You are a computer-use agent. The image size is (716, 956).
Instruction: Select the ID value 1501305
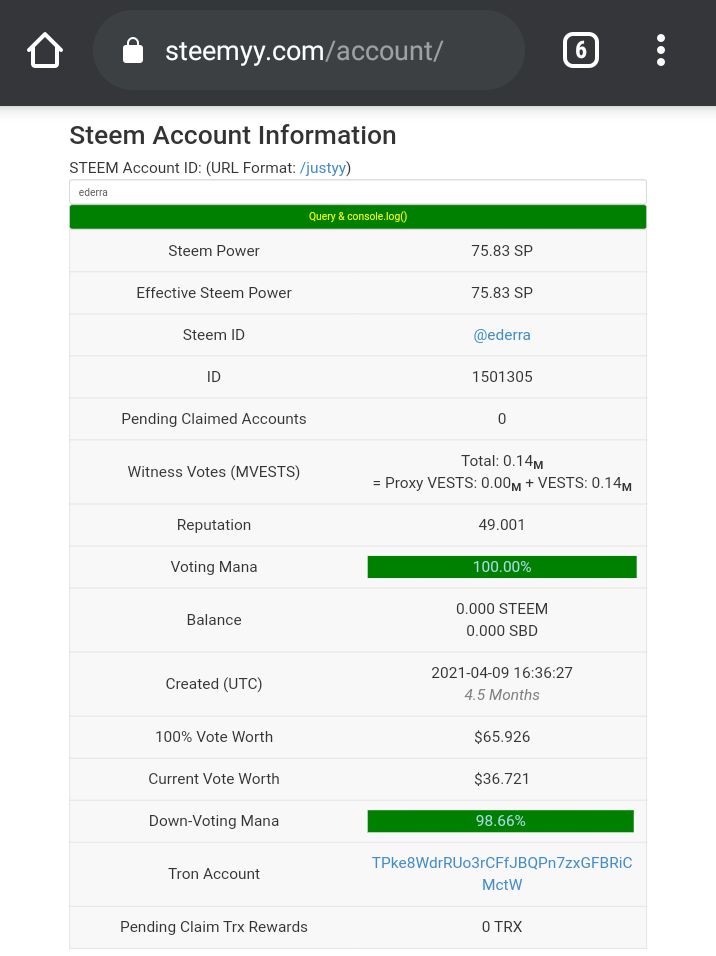[502, 377]
